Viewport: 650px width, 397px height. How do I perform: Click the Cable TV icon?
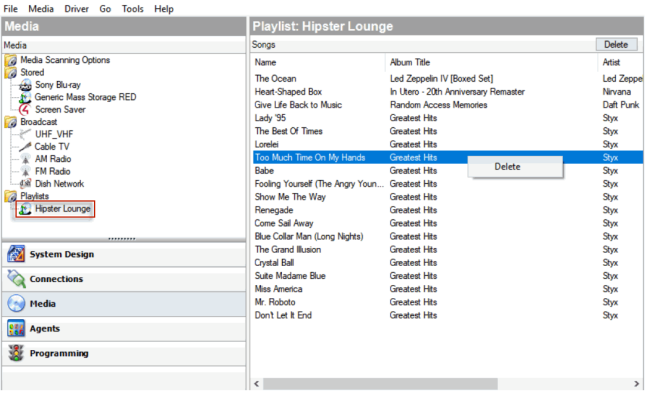click(x=25, y=147)
